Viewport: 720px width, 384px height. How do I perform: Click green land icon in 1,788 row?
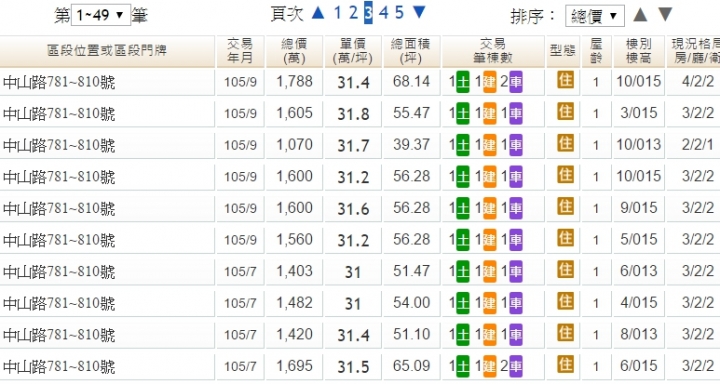[463, 82]
